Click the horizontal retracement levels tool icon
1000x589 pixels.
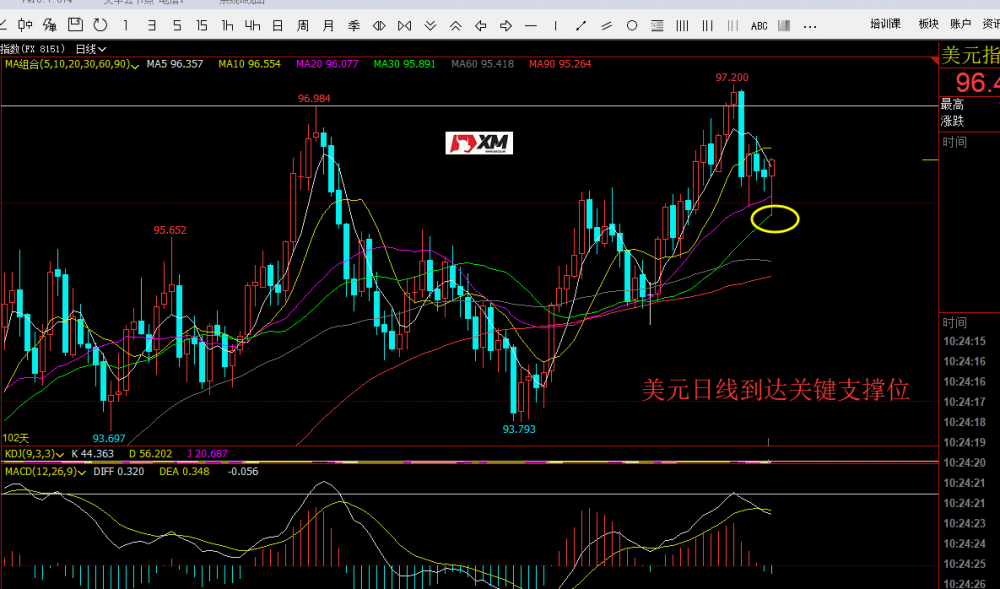pyautogui.click(x=658, y=25)
